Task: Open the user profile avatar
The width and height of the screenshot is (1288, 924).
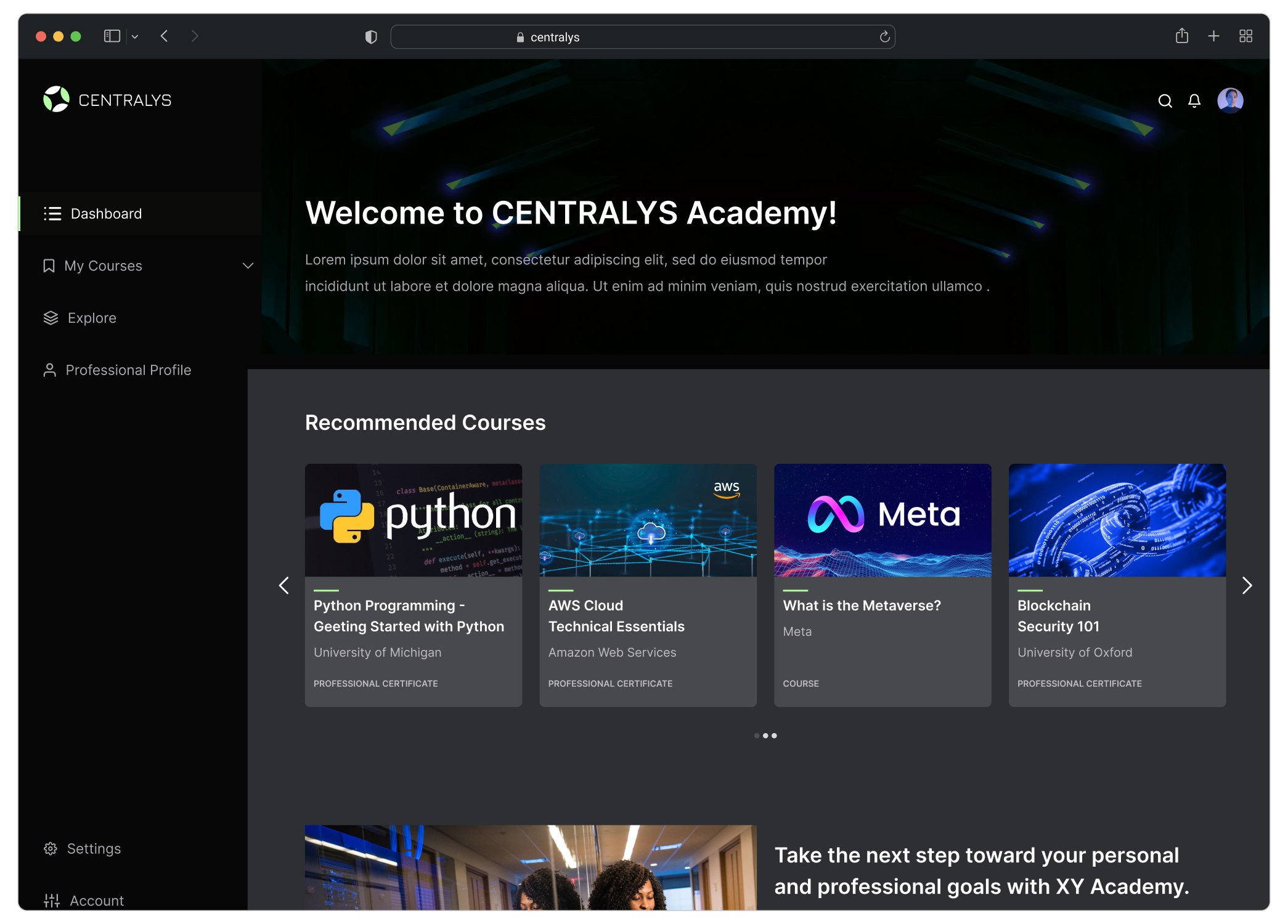Action: click(x=1230, y=100)
